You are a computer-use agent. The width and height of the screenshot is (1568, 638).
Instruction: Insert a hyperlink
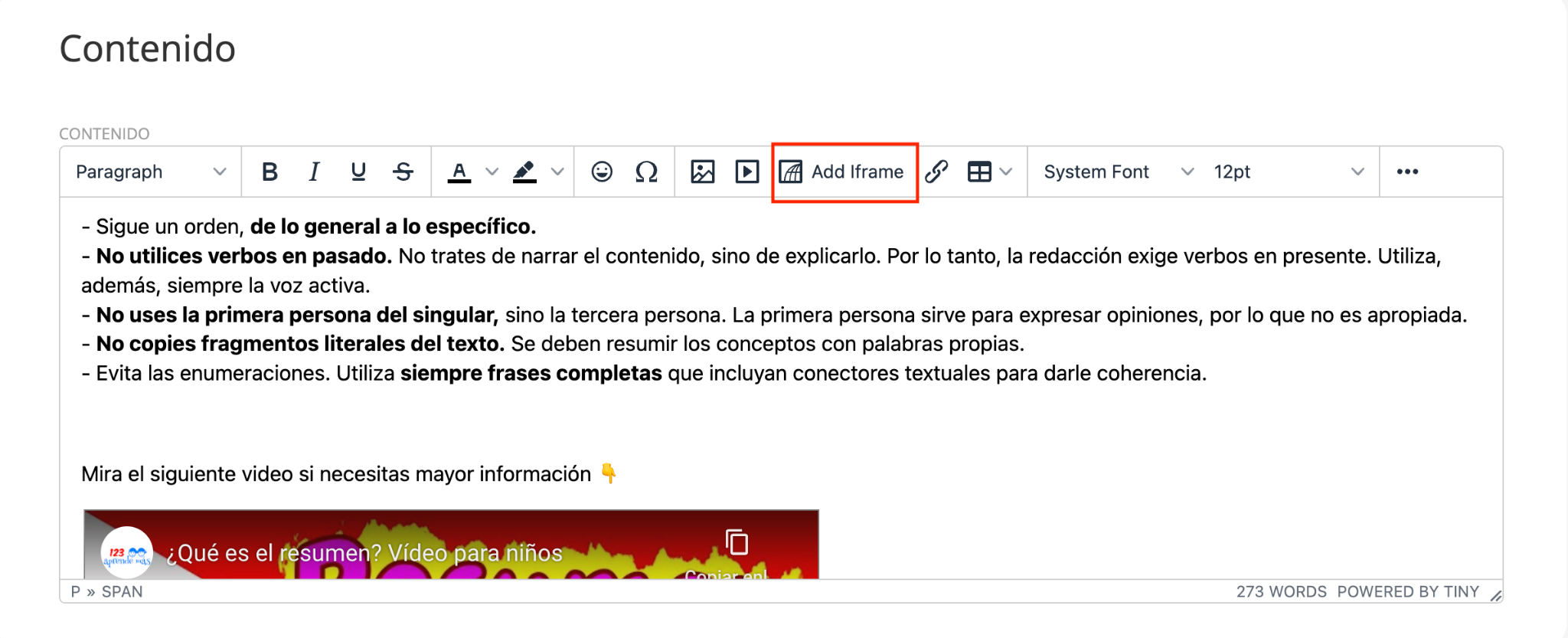[936, 172]
